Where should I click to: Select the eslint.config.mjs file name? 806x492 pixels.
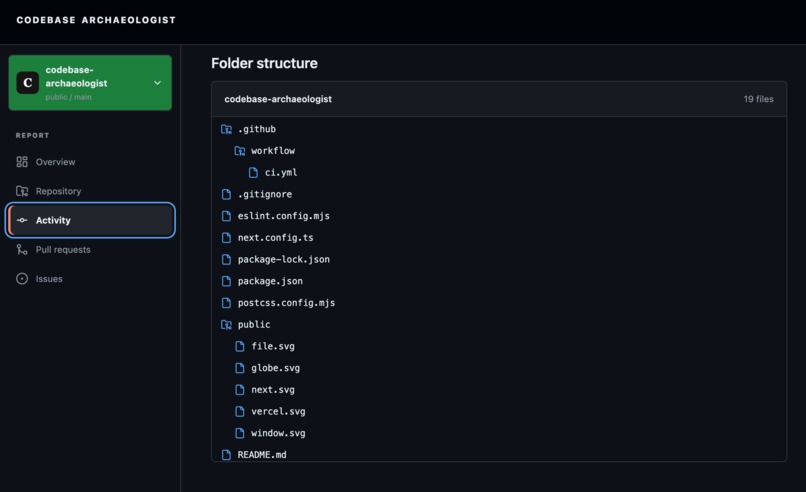(x=284, y=216)
